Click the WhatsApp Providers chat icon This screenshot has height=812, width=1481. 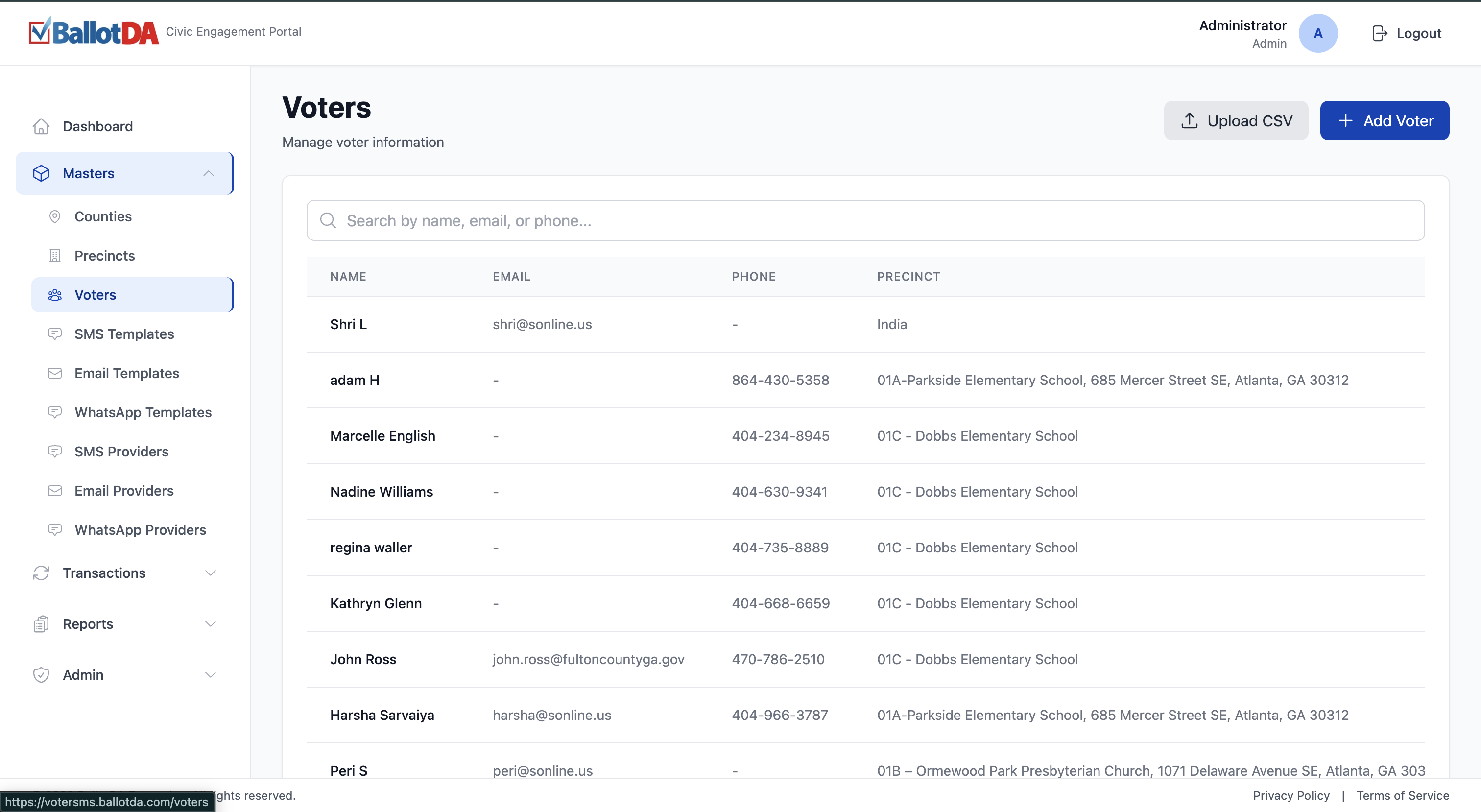[x=55, y=529]
